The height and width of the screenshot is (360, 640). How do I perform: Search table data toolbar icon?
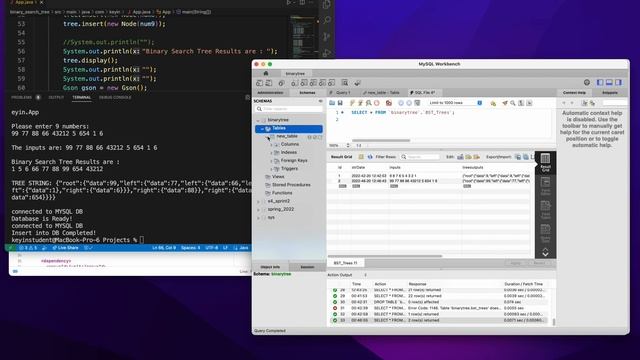[345, 83]
